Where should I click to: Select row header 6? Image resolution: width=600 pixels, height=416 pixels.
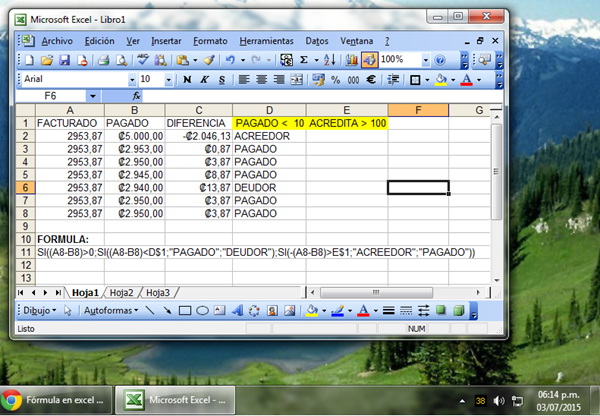pyautogui.click(x=25, y=188)
